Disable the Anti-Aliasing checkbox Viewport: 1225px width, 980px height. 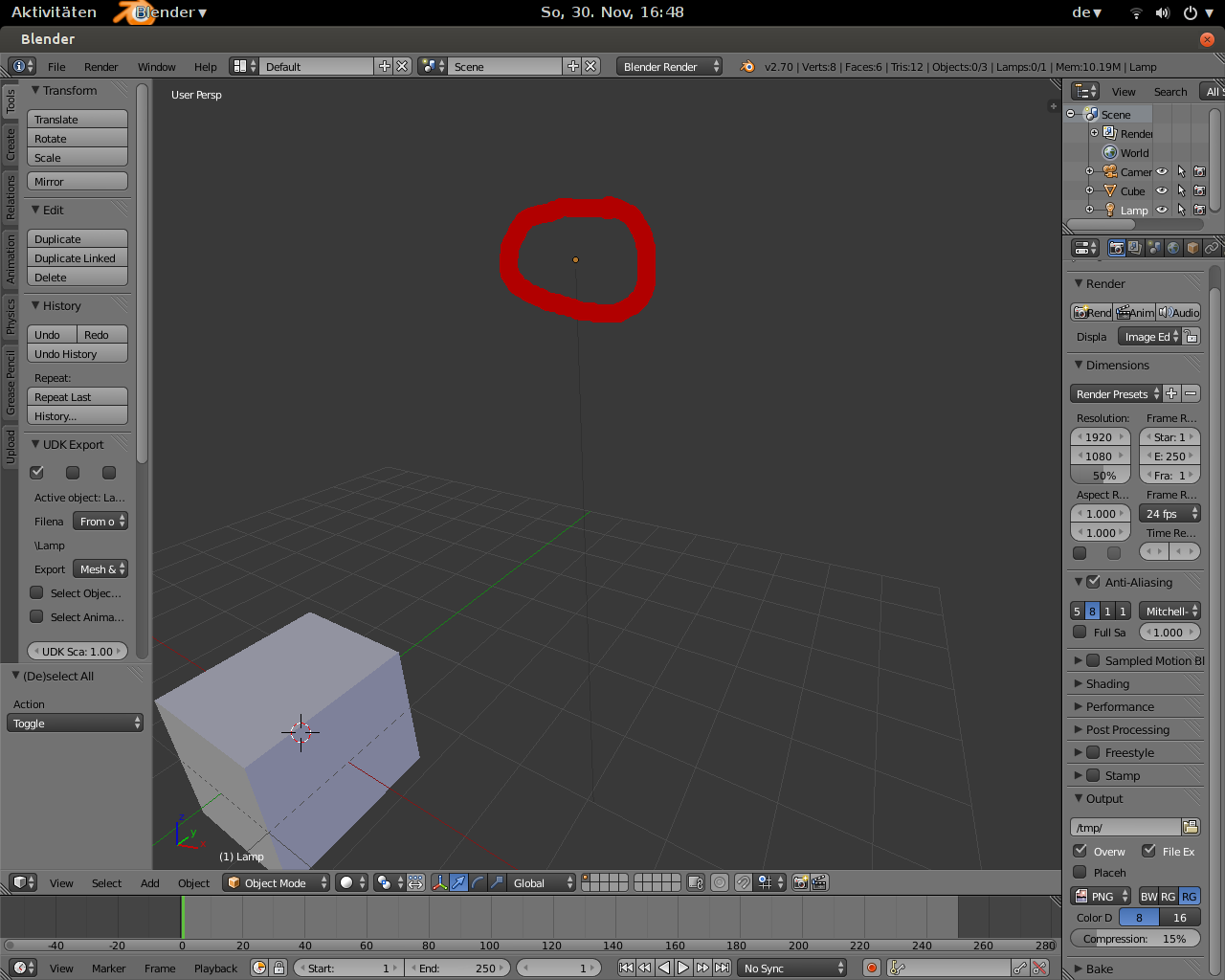tap(1094, 581)
